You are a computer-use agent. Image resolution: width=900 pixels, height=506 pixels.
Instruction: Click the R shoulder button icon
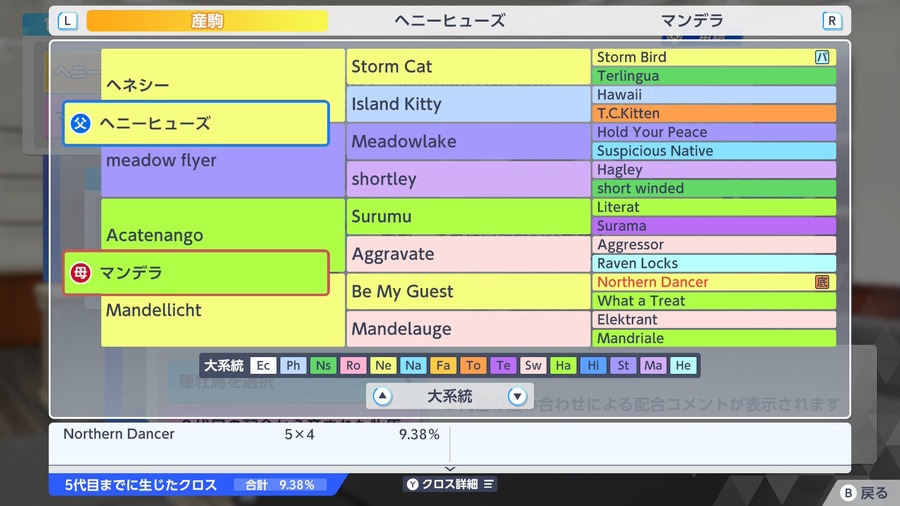coord(832,21)
